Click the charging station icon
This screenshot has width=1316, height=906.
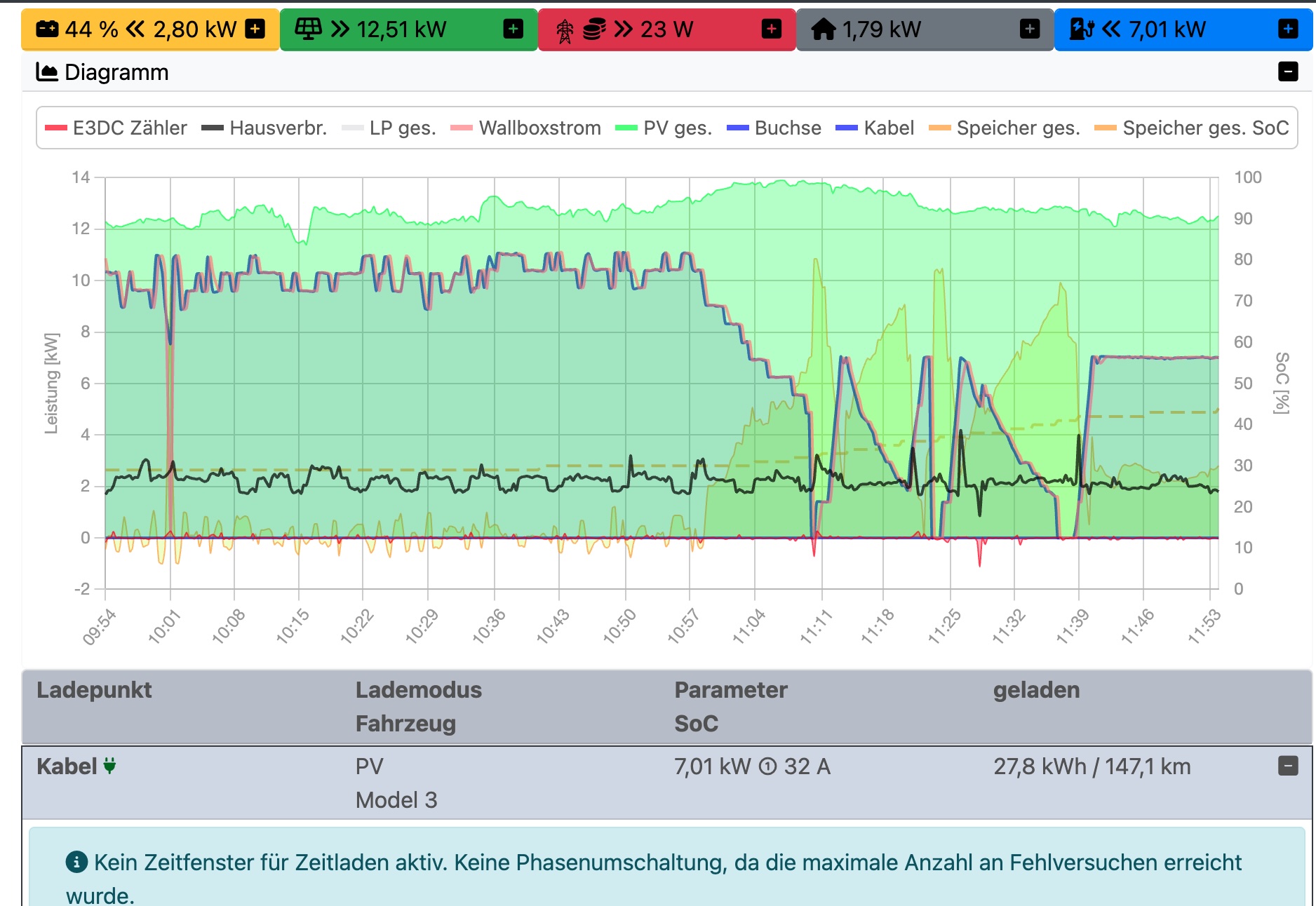coord(1082,29)
